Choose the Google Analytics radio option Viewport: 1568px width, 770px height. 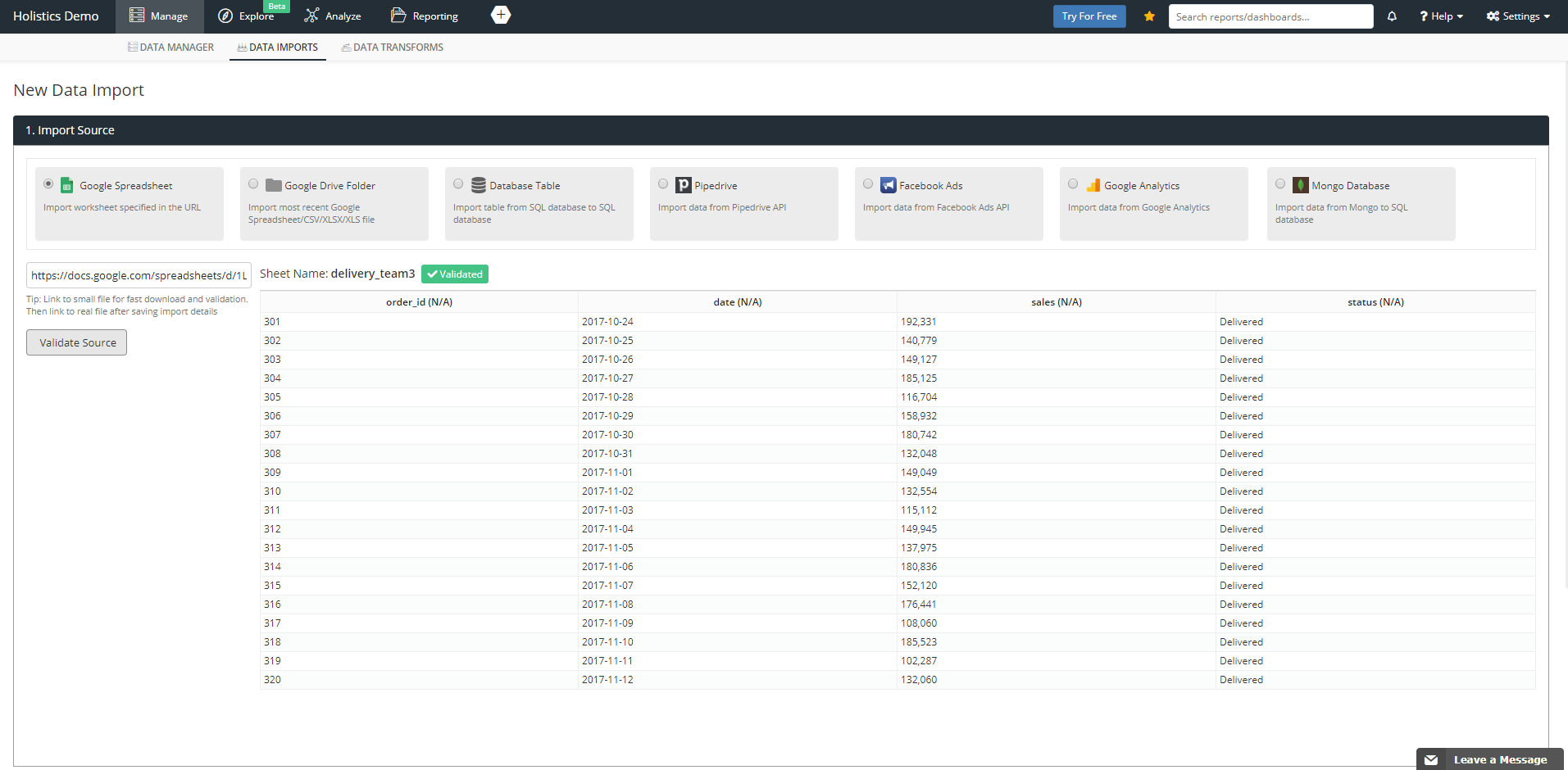click(x=1073, y=184)
